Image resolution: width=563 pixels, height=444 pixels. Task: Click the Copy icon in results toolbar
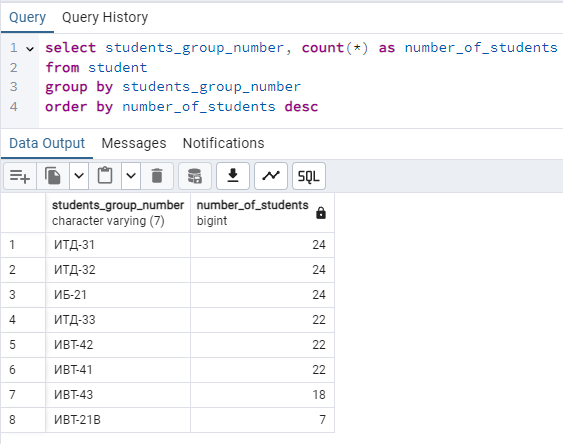click(53, 176)
